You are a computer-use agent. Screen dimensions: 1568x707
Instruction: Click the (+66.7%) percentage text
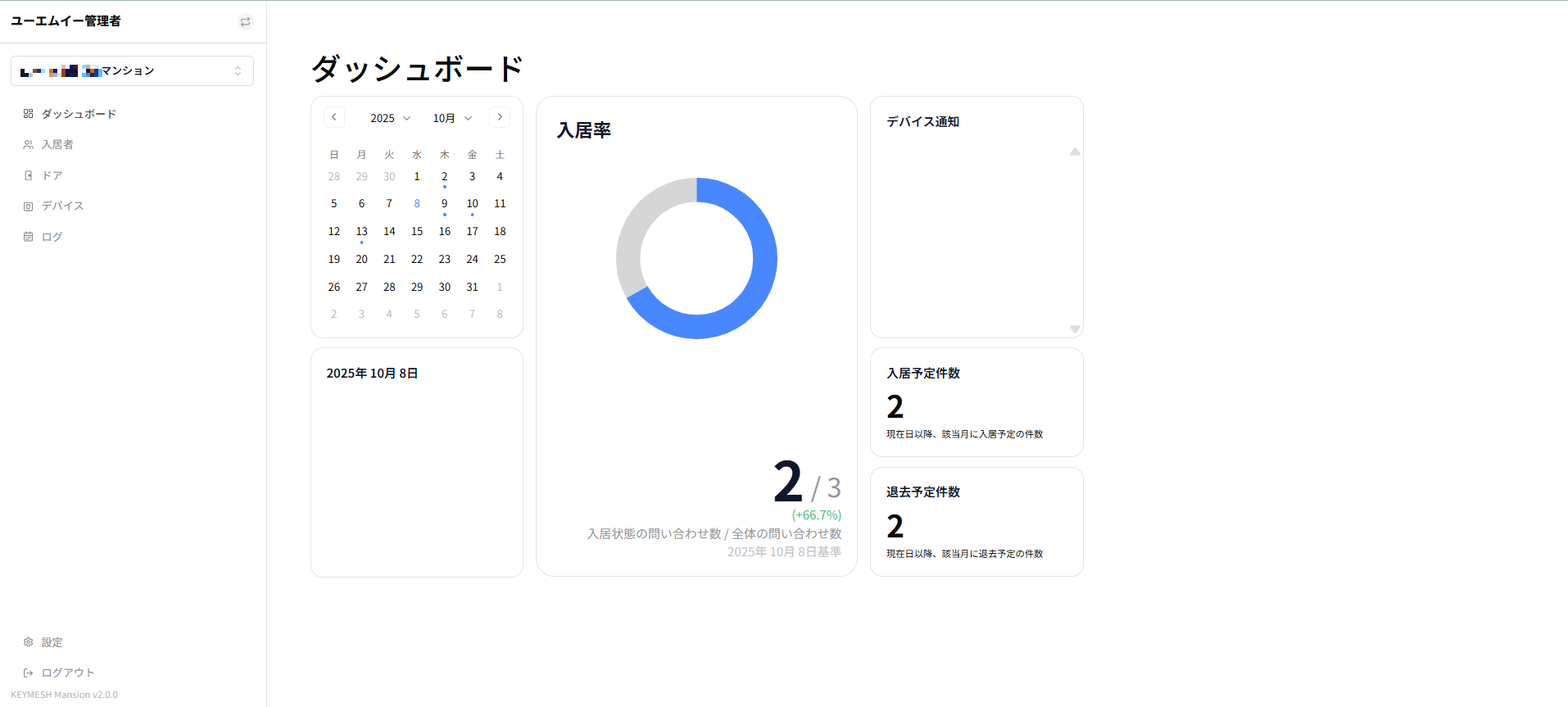pyautogui.click(x=817, y=515)
